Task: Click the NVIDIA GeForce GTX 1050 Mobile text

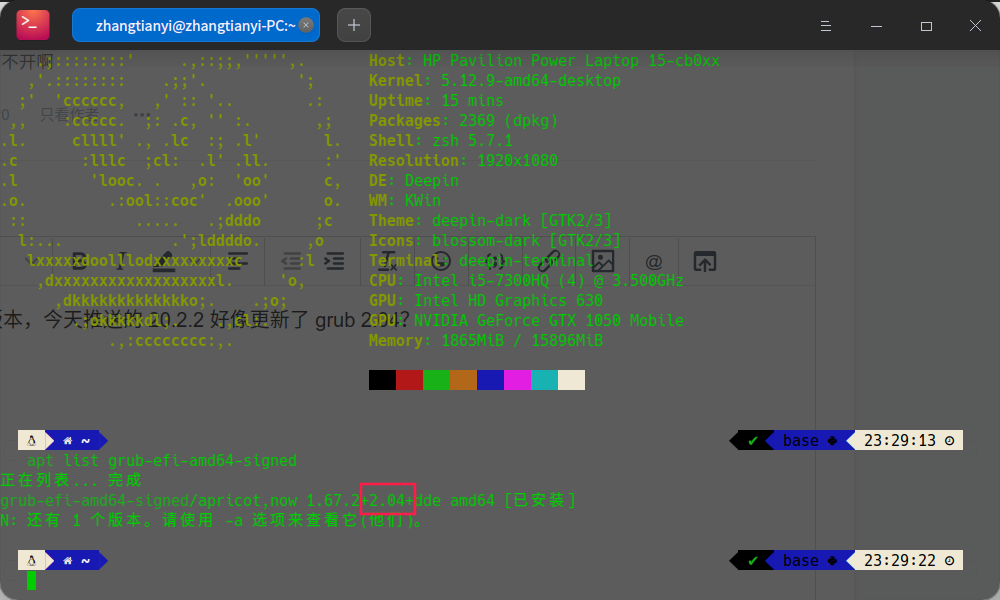Action: [548, 321]
